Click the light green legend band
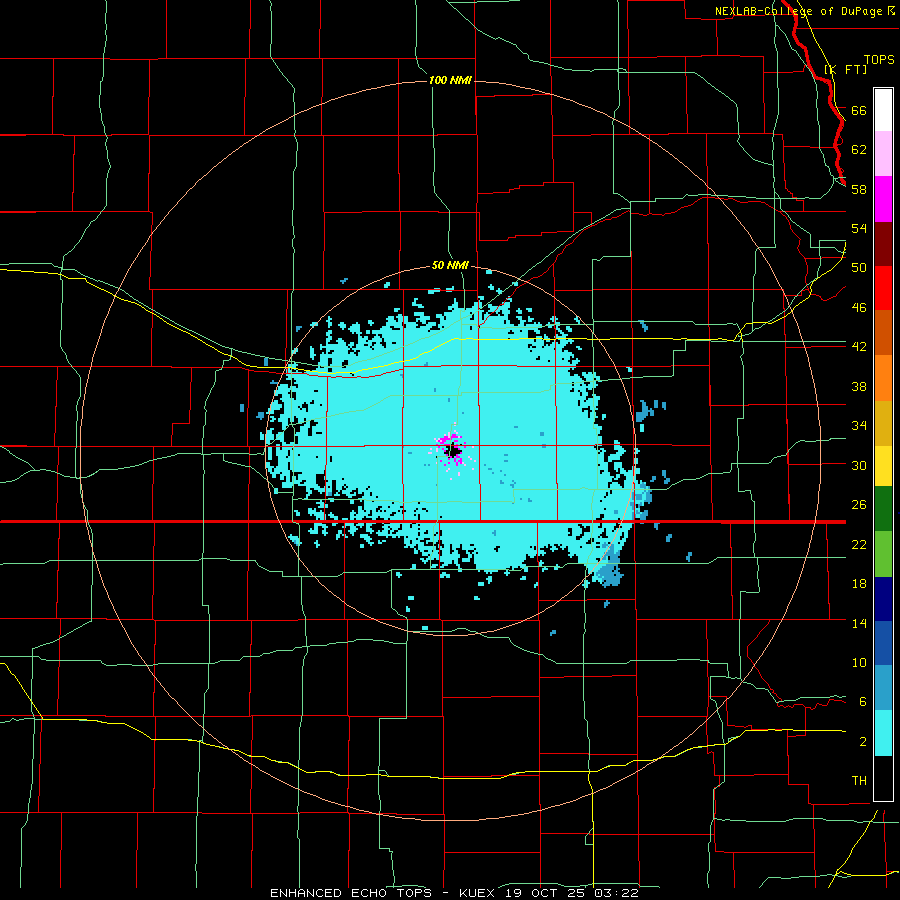This screenshot has width=900, height=900. (x=883, y=554)
